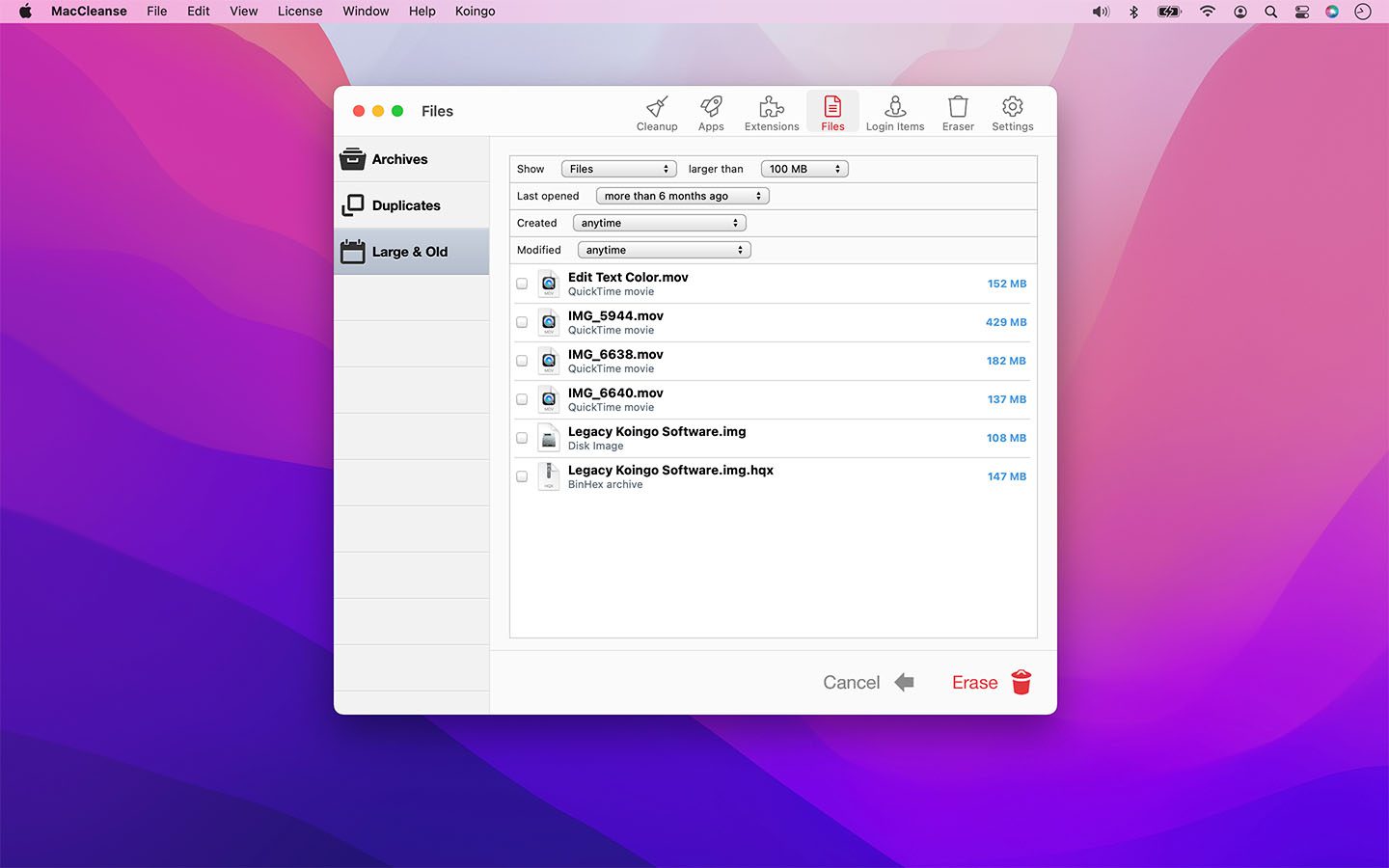This screenshot has height=868, width=1389.
Task: Open the Eraser trash tool
Action: point(958,113)
